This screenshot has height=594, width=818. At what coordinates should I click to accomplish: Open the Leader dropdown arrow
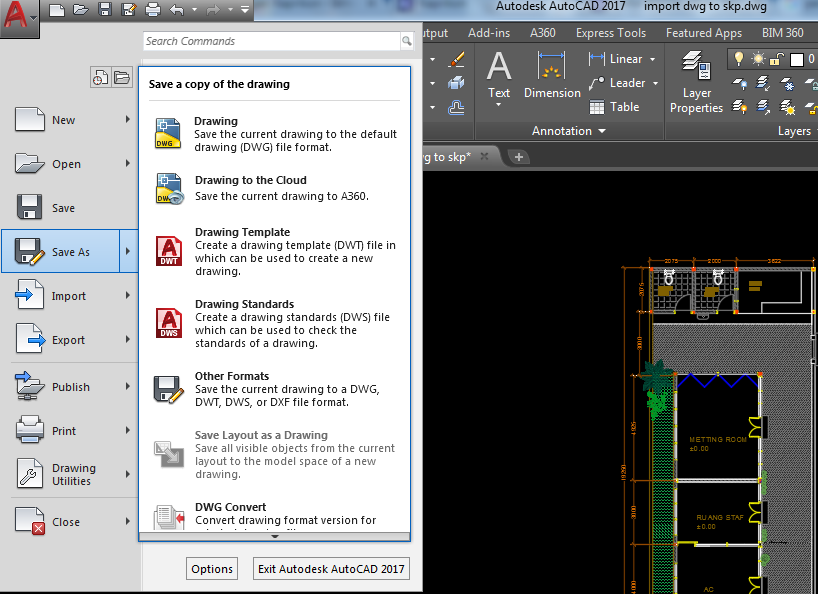[655, 83]
